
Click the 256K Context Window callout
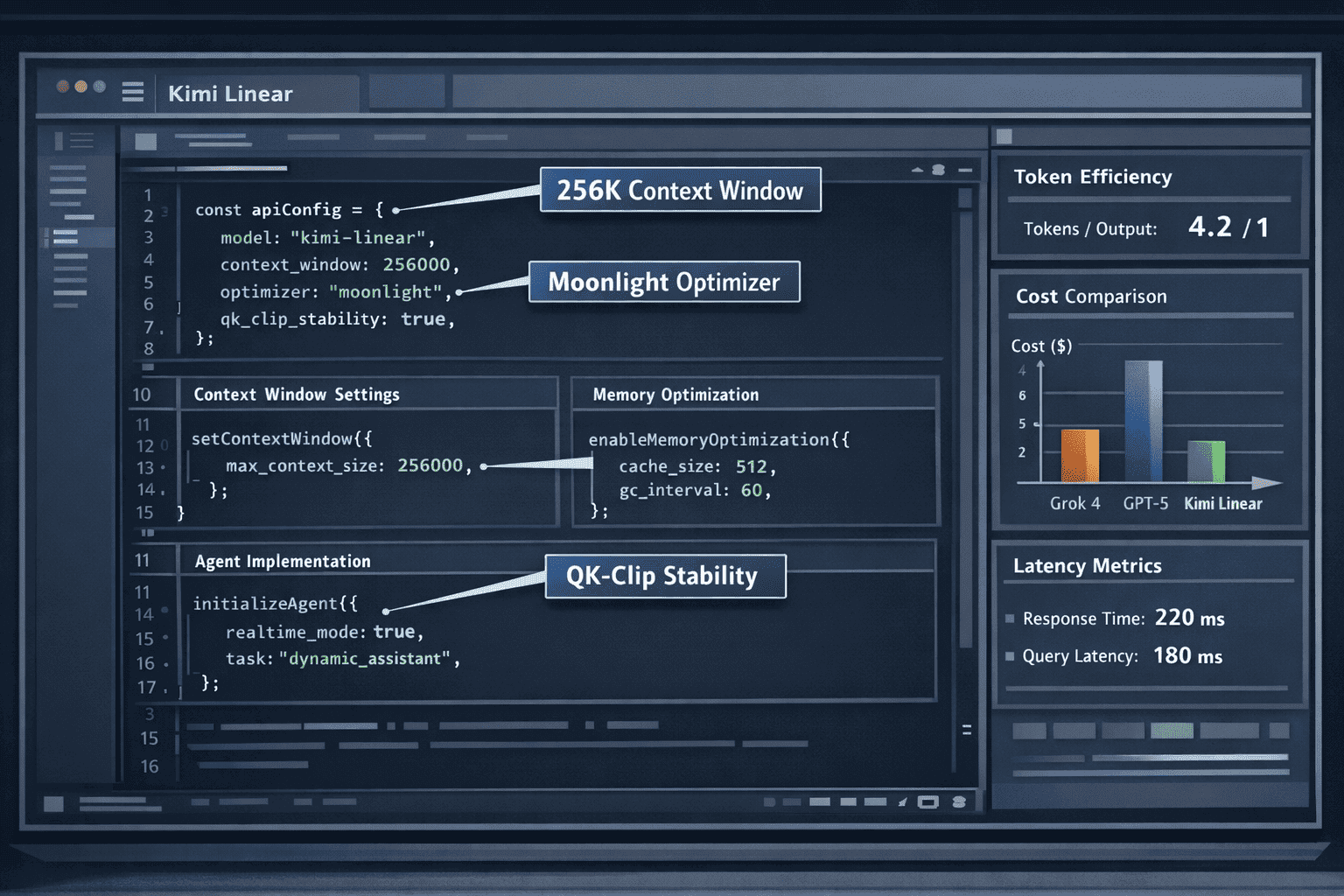pyautogui.click(x=680, y=190)
